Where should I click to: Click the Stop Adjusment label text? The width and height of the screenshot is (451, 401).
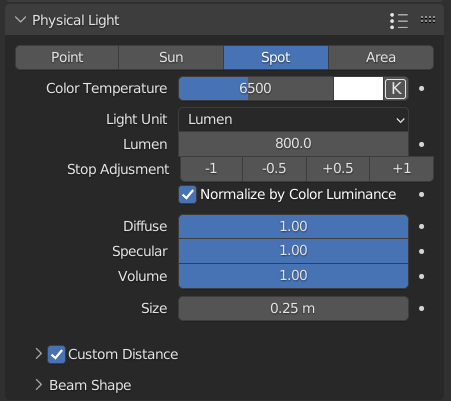118,169
